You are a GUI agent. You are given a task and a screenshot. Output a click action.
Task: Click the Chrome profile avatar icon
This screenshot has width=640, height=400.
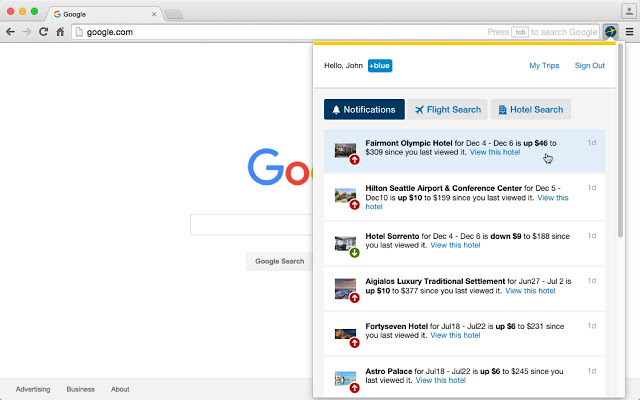pos(629,11)
